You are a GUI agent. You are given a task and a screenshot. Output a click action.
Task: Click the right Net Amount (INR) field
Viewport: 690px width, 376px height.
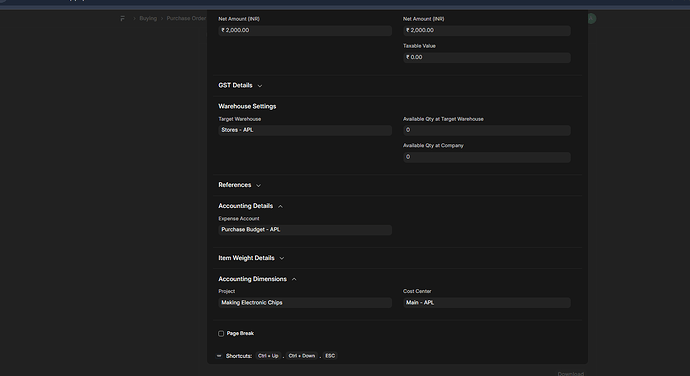487,30
